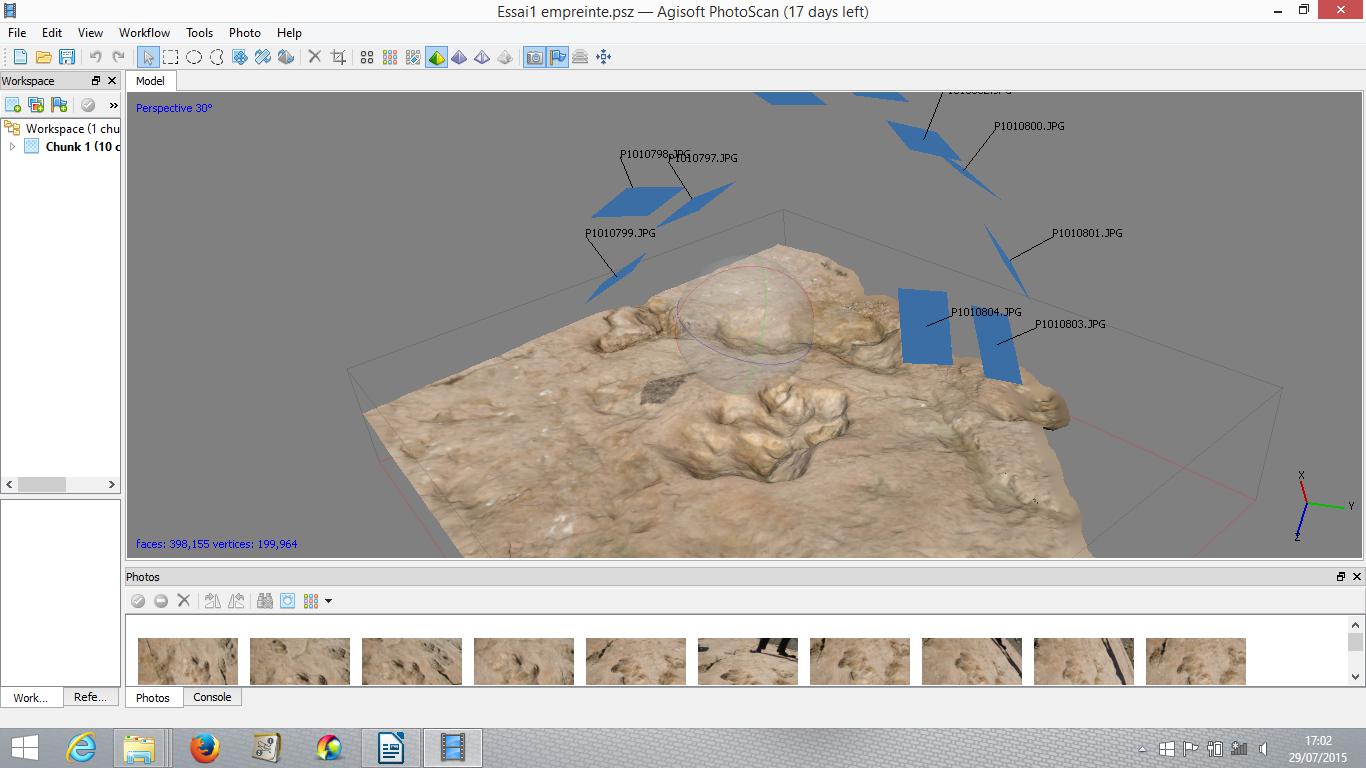Image resolution: width=1366 pixels, height=768 pixels.
Task: Undo the last action via toolbar arrow
Action: point(95,57)
